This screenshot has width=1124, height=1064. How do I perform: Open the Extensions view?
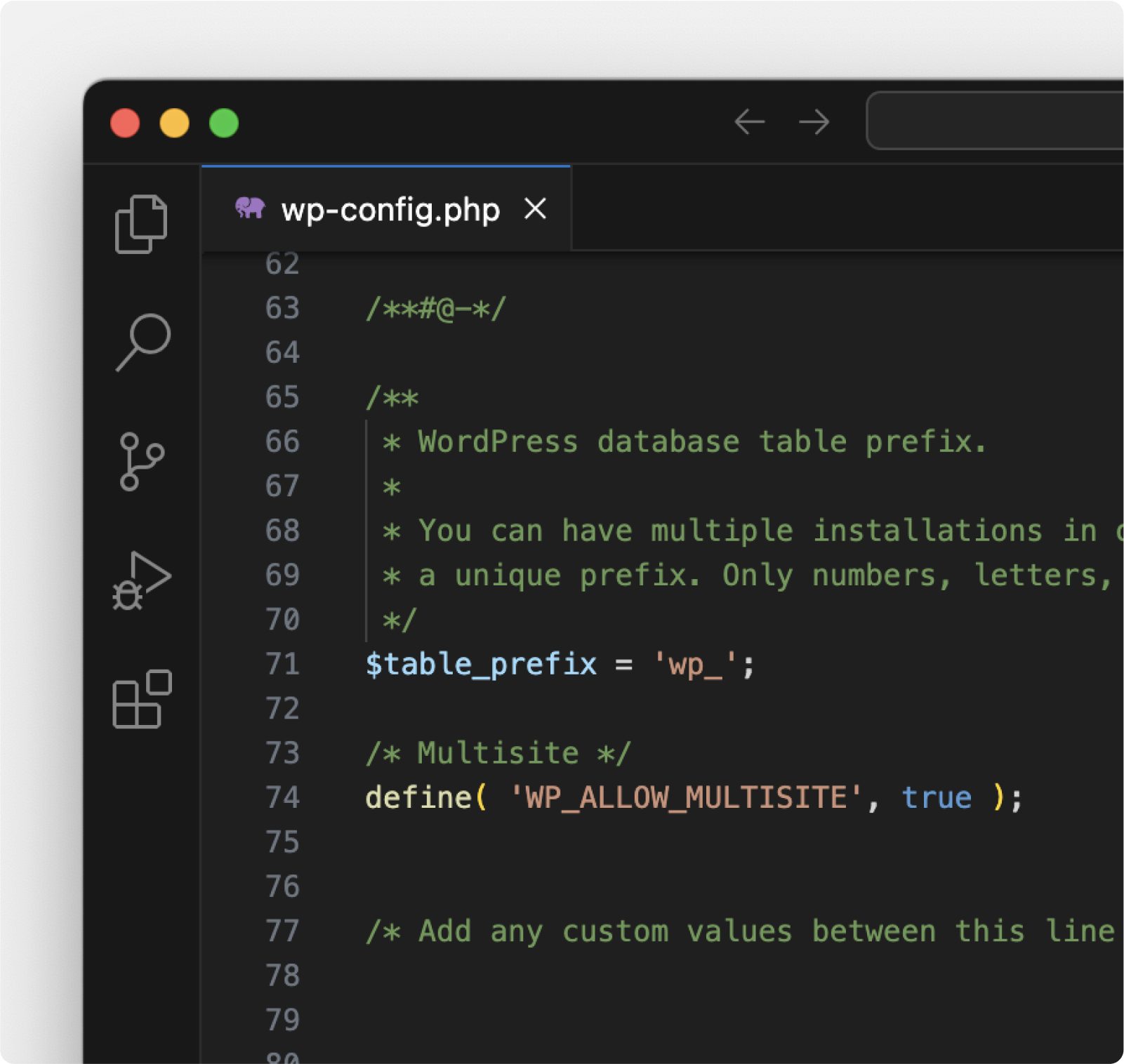[x=142, y=699]
